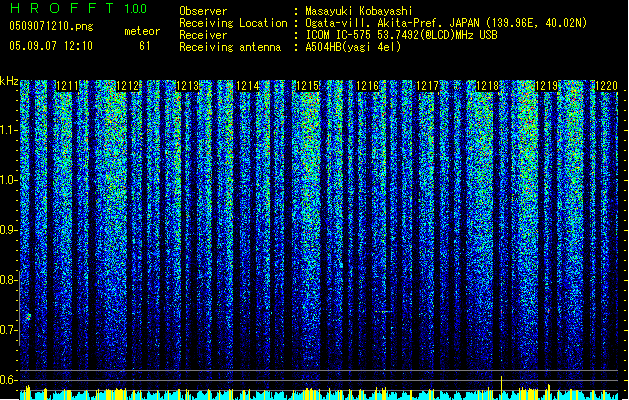The width and height of the screenshot is (629, 400).
Task: Click the 0.6 frequency axis label
Action: 9,380
